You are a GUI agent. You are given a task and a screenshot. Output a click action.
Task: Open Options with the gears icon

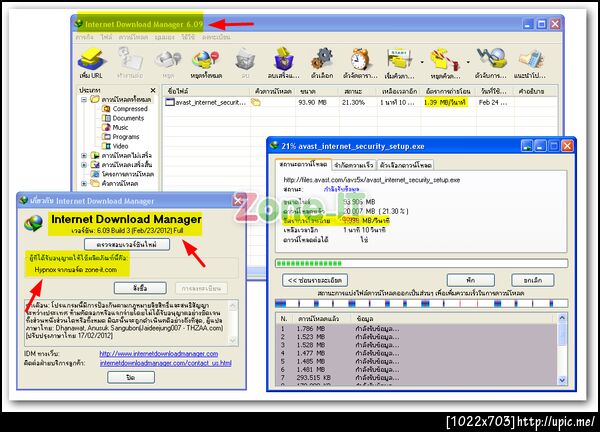point(322,59)
